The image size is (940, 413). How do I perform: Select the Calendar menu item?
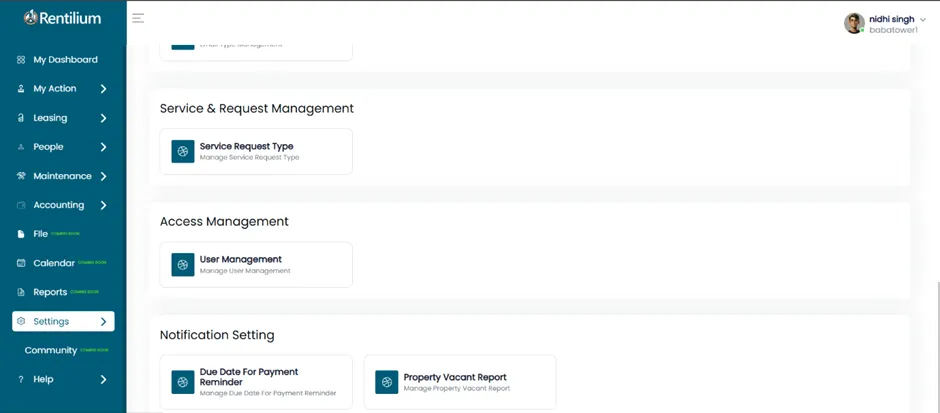point(63,263)
